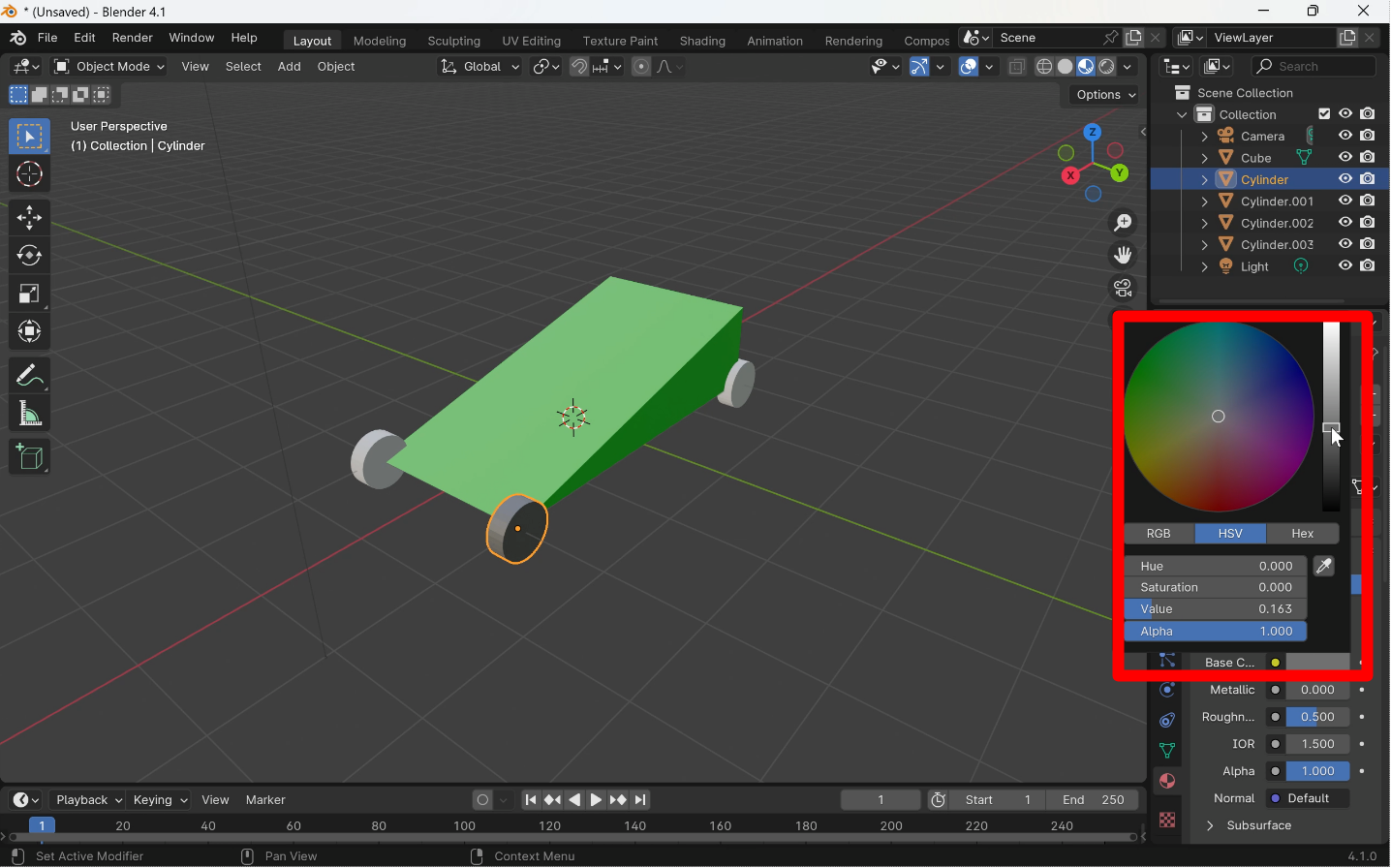Switch to the Shading workspace tab
The height and width of the screenshot is (868, 1391).
point(702,41)
